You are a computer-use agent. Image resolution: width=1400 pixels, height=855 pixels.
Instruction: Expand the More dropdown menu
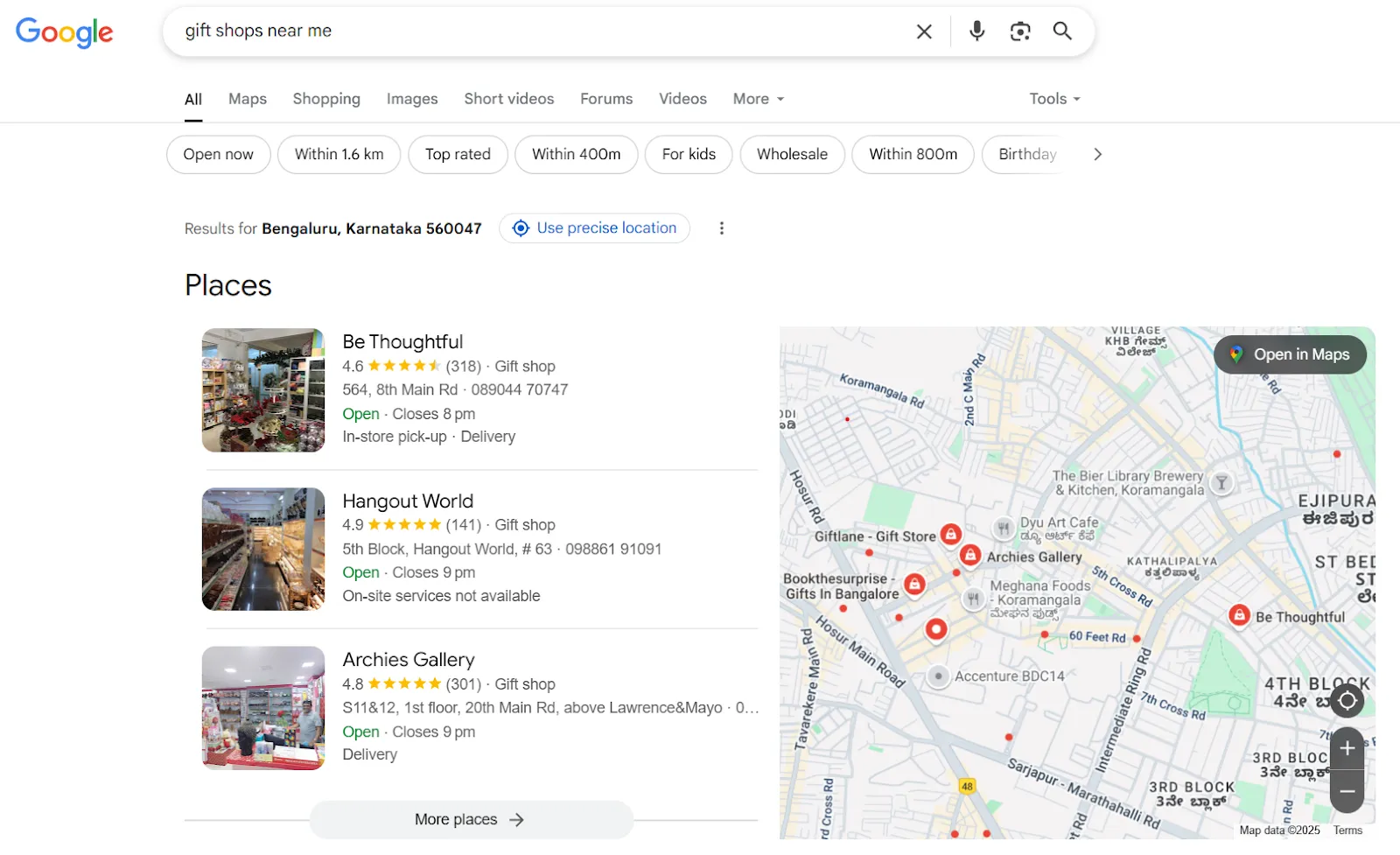[x=759, y=99]
